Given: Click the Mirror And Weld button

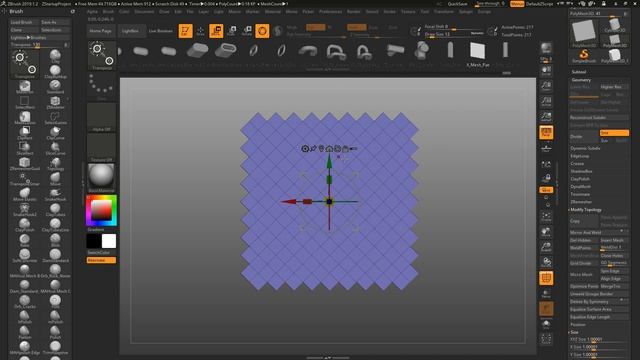Looking at the screenshot, I should click(599, 232).
